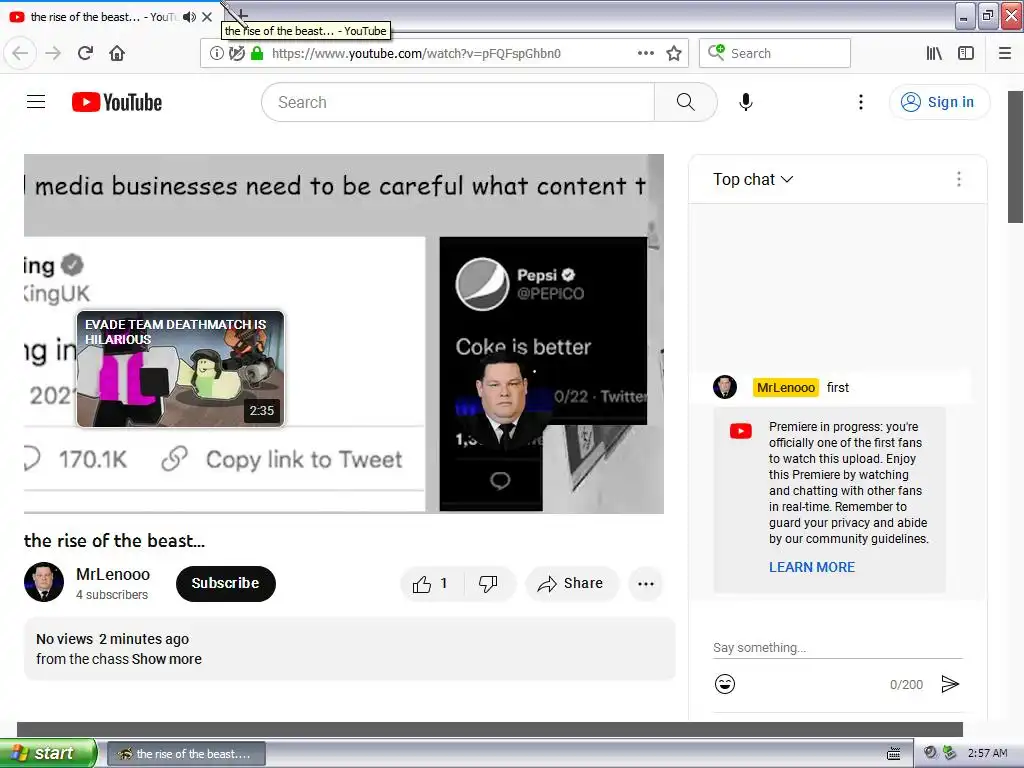Image resolution: width=1024 pixels, height=768 pixels.
Task: Click the video title 'the rise of the beast...'
Action: (114, 540)
